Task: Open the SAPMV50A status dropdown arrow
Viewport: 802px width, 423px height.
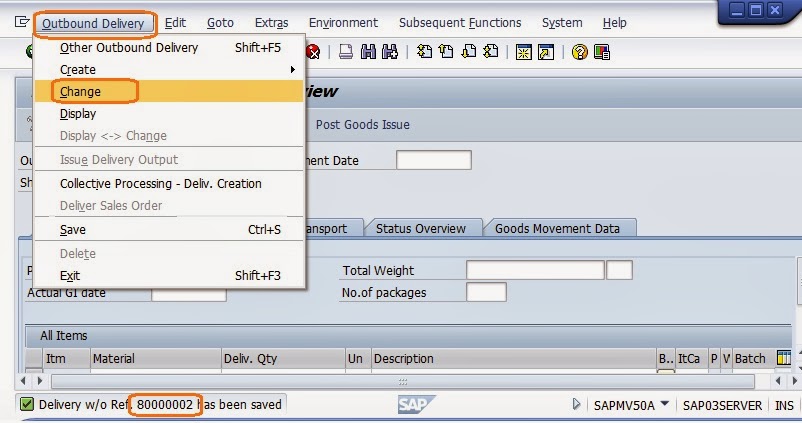Action: coord(664,404)
